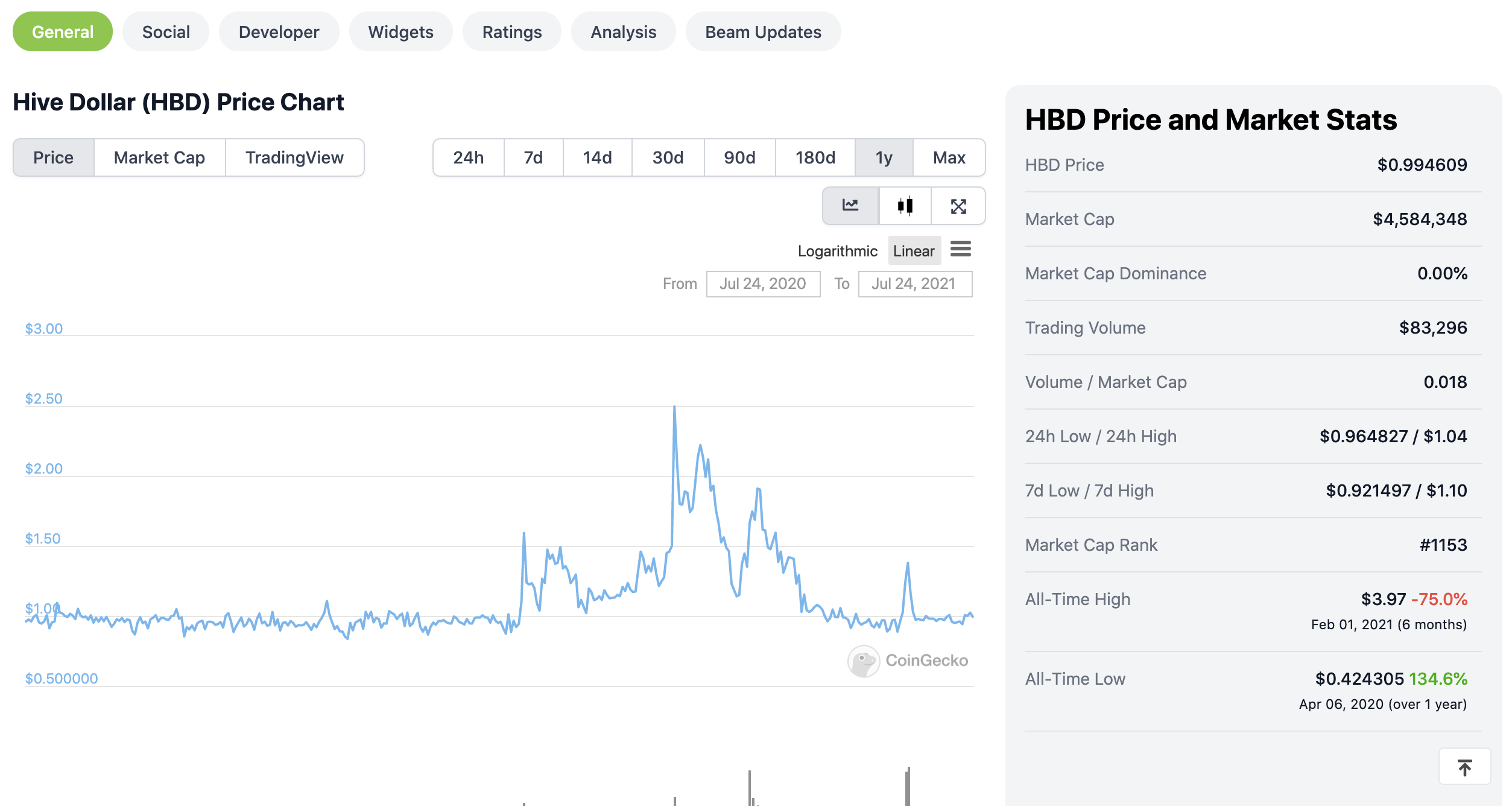Set chart range to 24h

click(469, 157)
